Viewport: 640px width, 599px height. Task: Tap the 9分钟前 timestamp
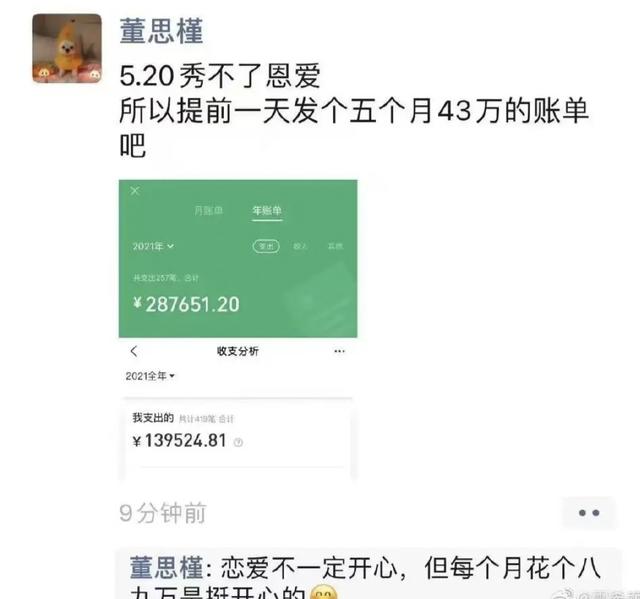pos(163,513)
